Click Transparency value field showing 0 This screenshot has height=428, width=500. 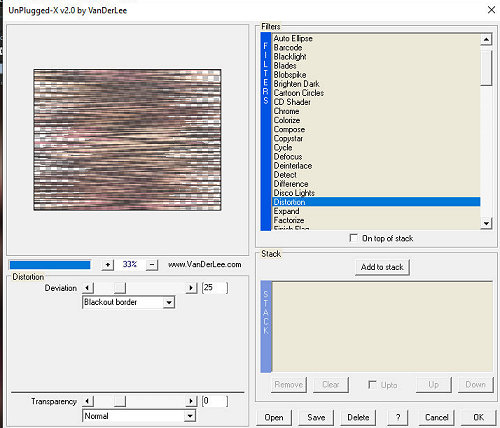tap(215, 401)
